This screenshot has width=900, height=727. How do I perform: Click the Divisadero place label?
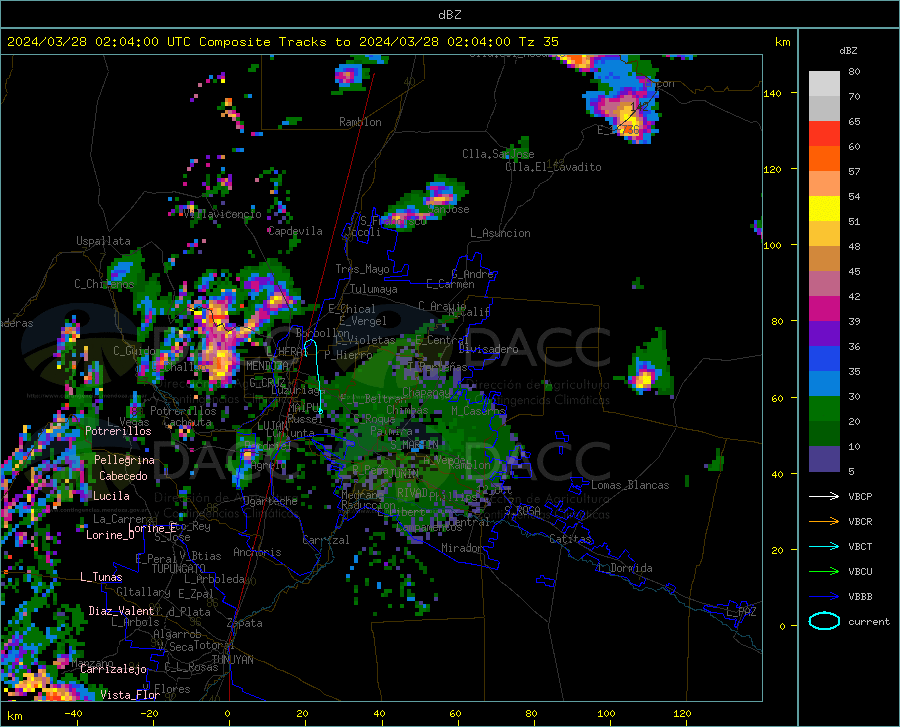pyautogui.click(x=488, y=349)
